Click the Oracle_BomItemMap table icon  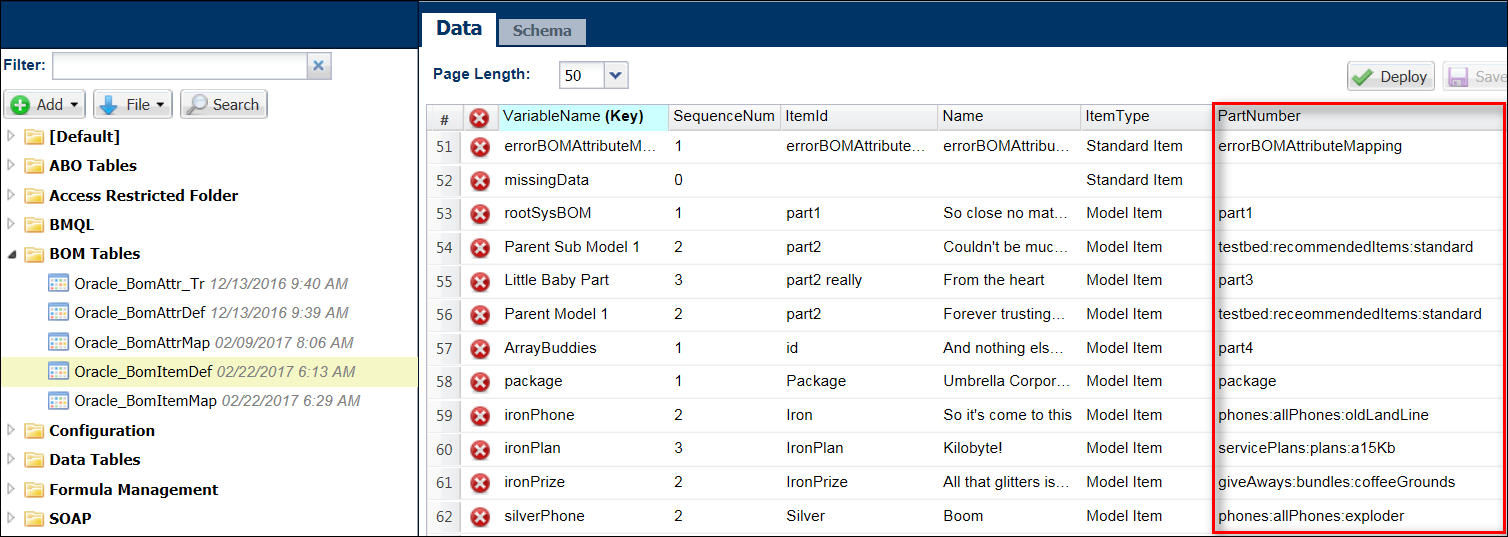[60, 401]
